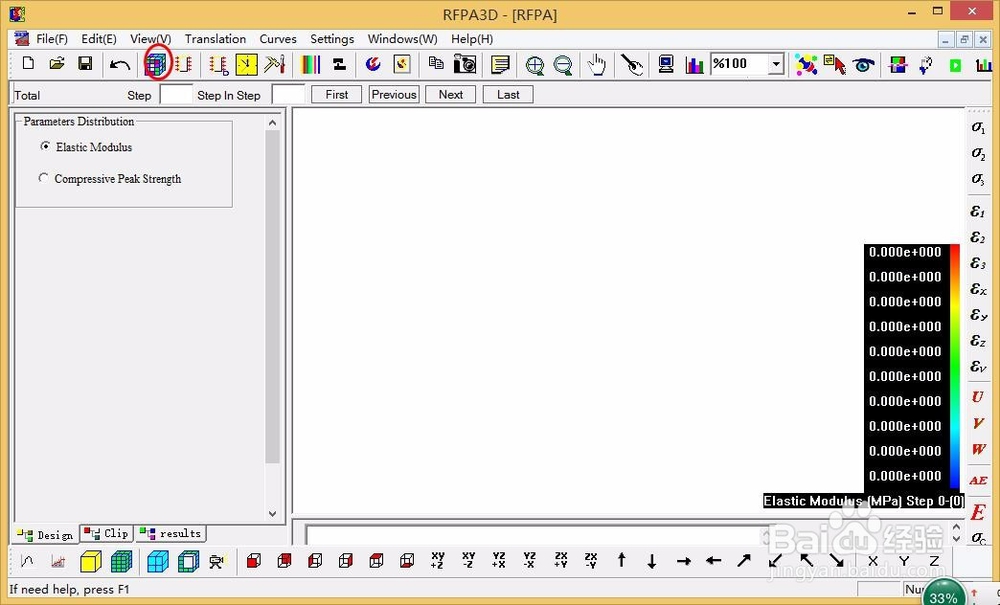Open the View(V) menu
Screen dimensions: 1000x605
(x=151, y=39)
